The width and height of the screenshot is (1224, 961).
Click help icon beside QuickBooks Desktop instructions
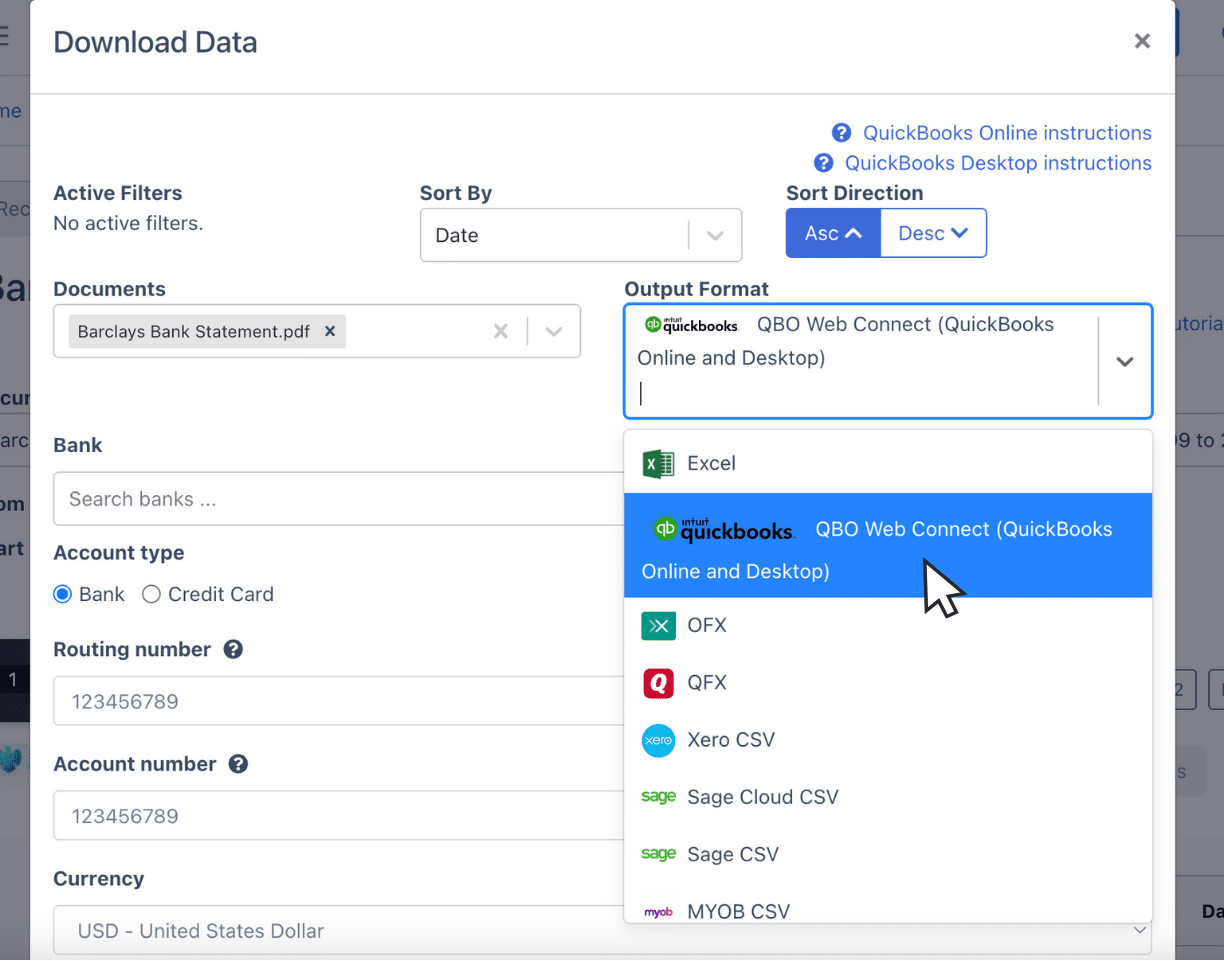tap(824, 163)
